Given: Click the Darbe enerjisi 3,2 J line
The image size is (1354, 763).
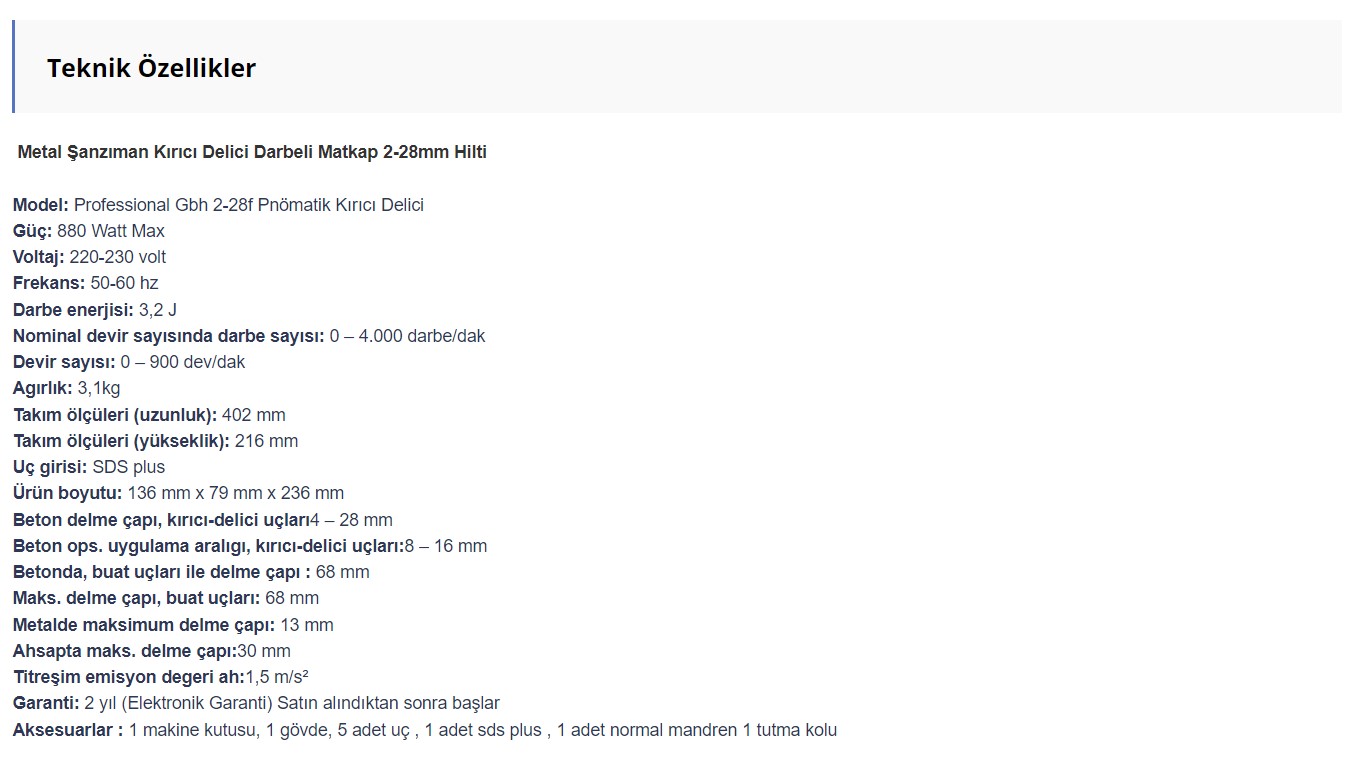Looking at the screenshot, I should pos(95,310).
